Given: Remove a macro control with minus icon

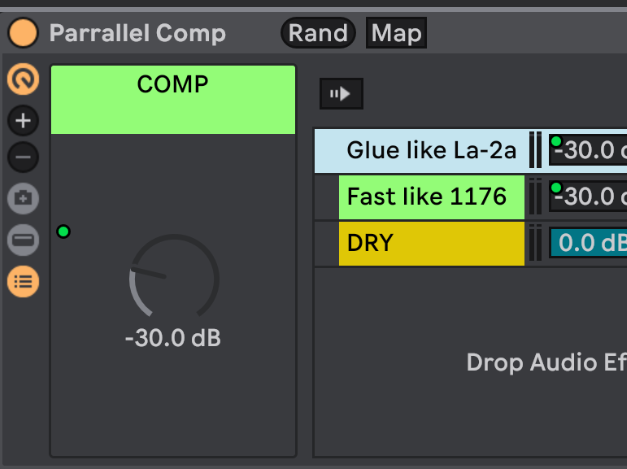Looking at the screenshot, I should [23, 157].
